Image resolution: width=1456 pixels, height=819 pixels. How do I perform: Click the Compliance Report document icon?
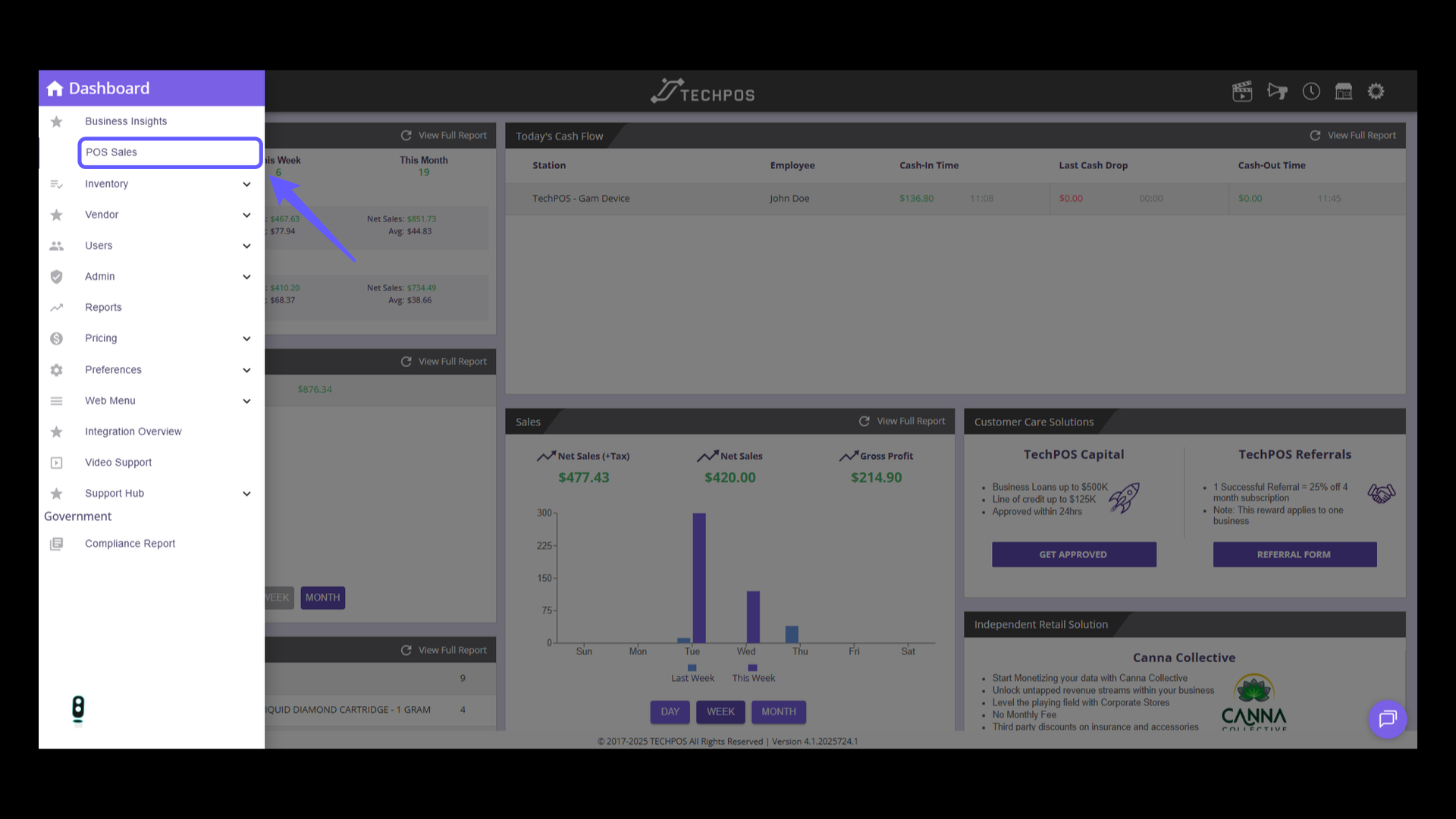click(56, 544)
